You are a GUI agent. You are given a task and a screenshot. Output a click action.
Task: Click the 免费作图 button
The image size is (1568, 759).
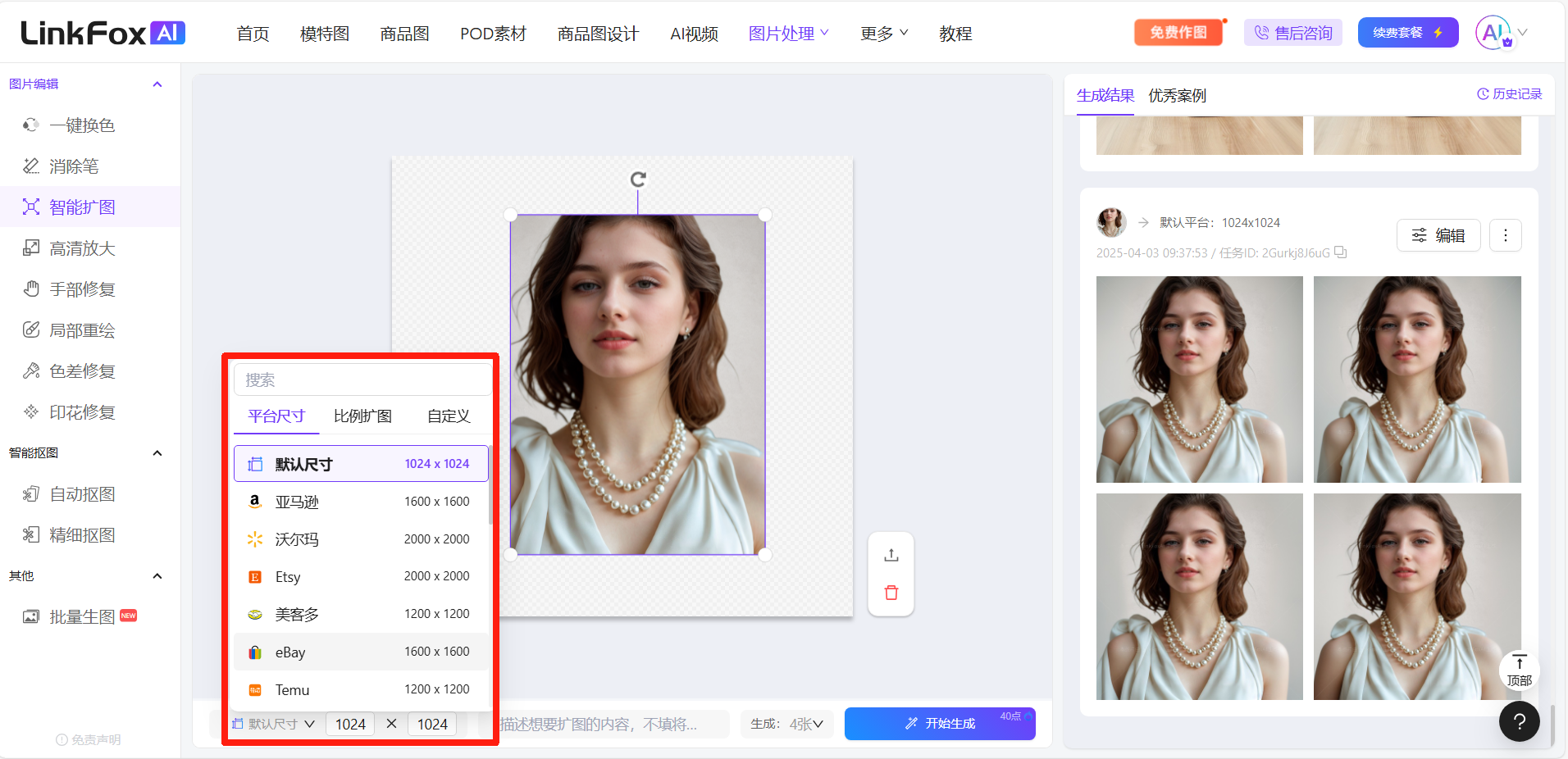pyautogui.click(x=1178, y=33)
